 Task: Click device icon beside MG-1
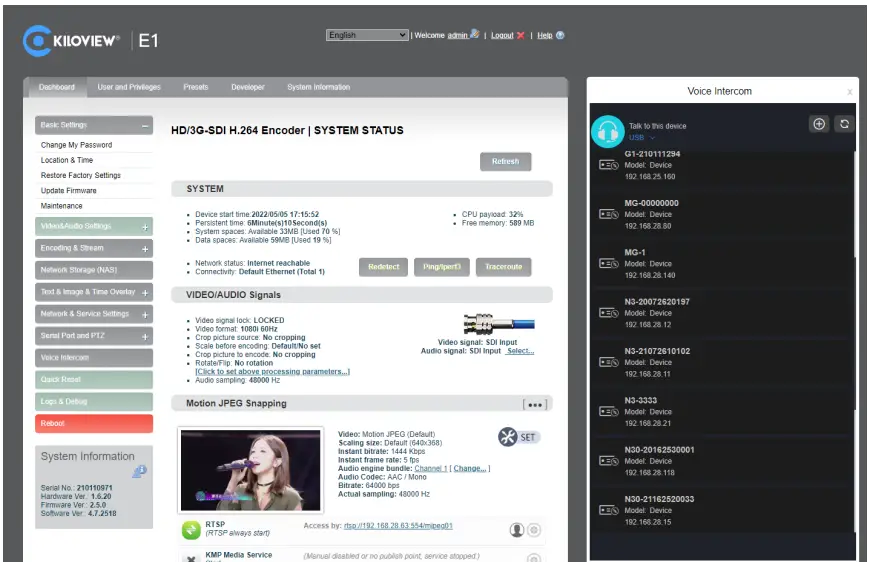[609, 264]
